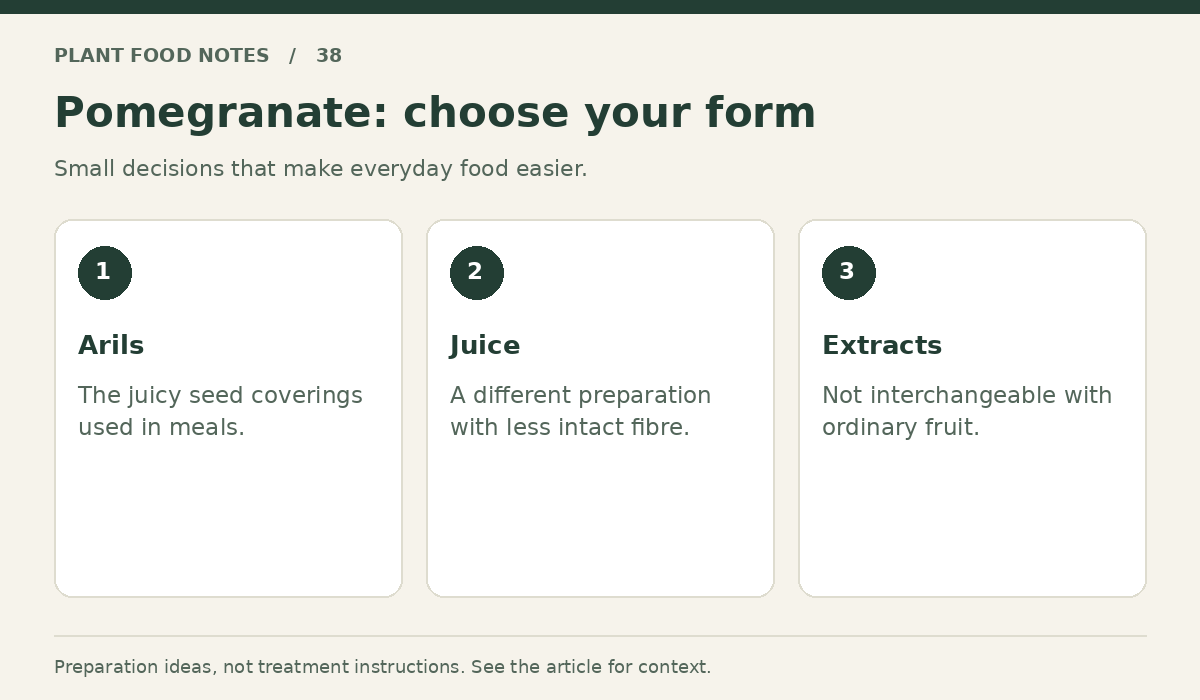
Task: Click the subtitle about small decisions
Action: 321,169
